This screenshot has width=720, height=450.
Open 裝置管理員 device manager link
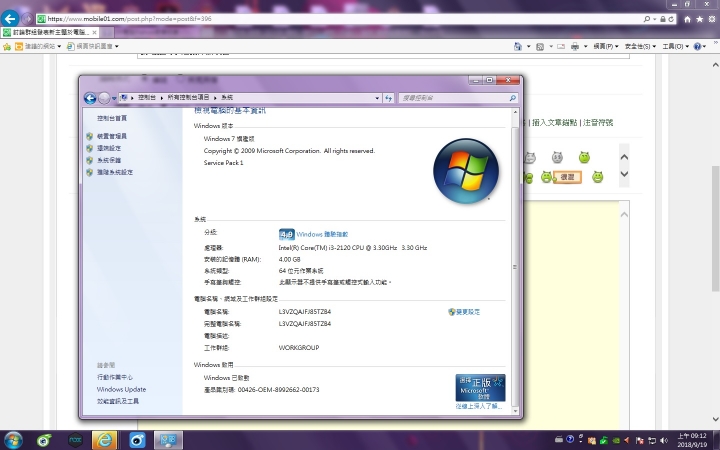(x=112, y=136)
